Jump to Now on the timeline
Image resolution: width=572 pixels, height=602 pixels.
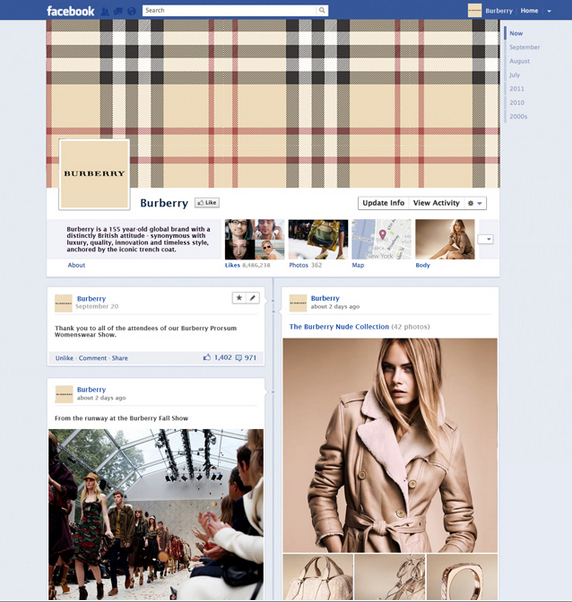click(x=516, y=33)
